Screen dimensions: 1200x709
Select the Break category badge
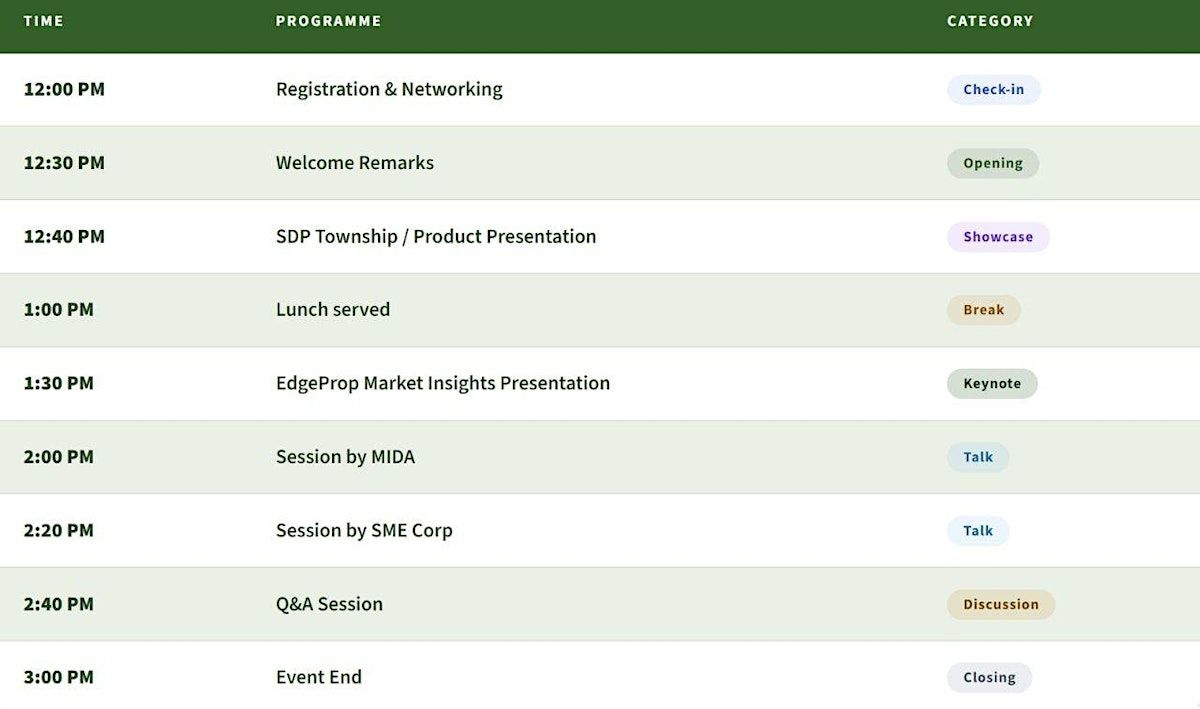(983, 310)
